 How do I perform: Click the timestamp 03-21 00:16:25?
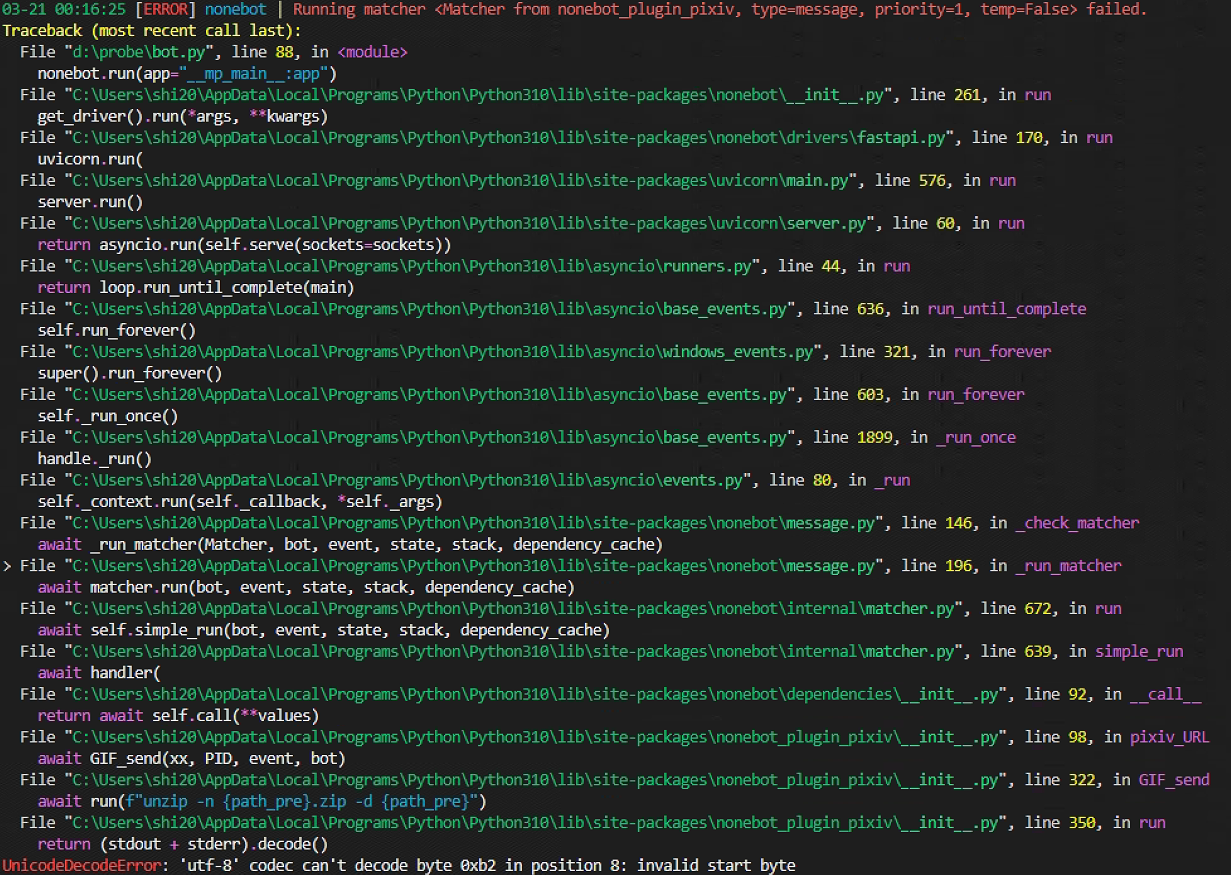pos(65,9)
